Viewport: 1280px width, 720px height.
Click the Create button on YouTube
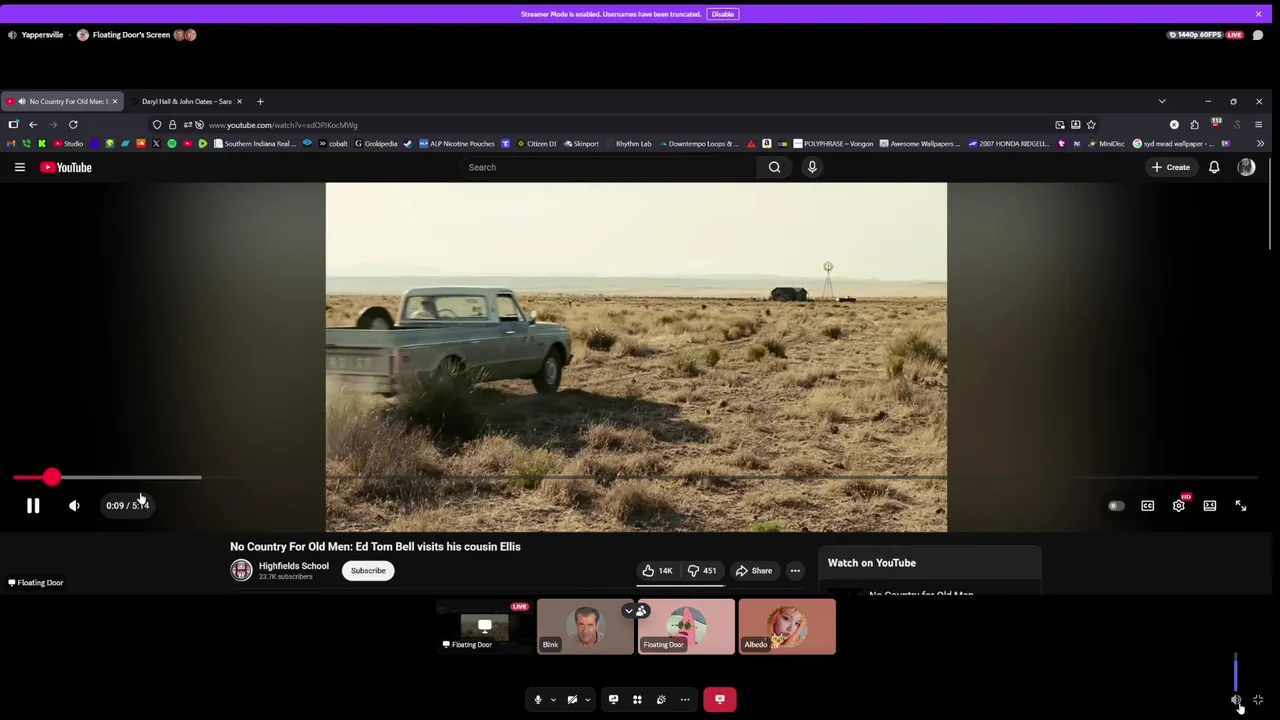pyautogui.click(x=1170, y=167)
